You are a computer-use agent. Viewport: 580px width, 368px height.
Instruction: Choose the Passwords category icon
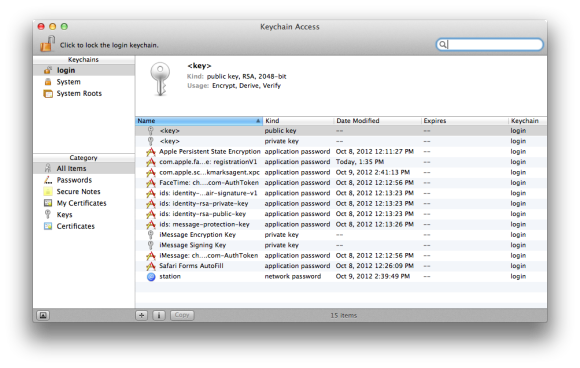(x=48, y=180)
